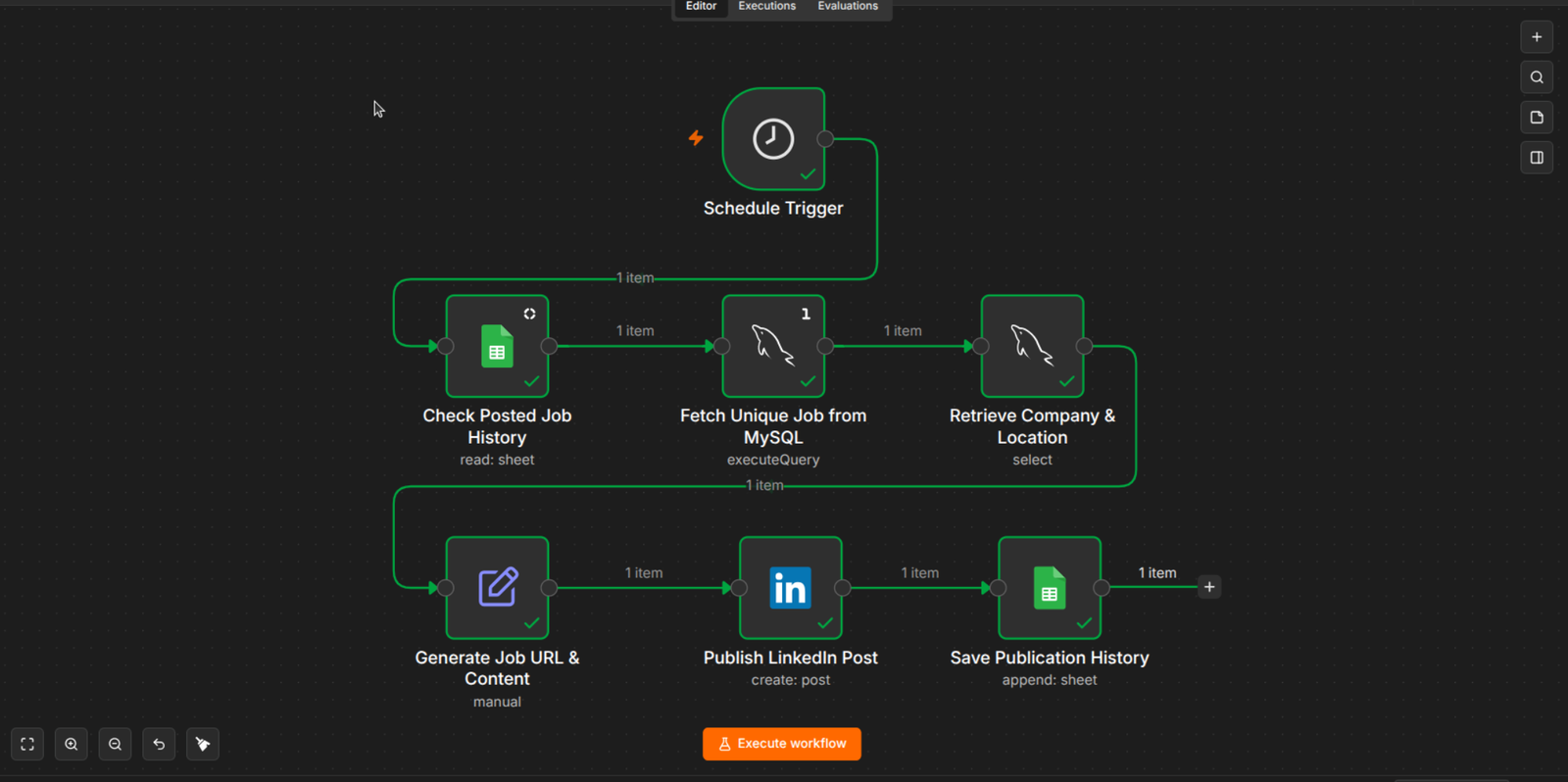The image size is (1568, 782).
Task: Click the Retrieve Company & Location label
Action: (x=1032, y=426)
